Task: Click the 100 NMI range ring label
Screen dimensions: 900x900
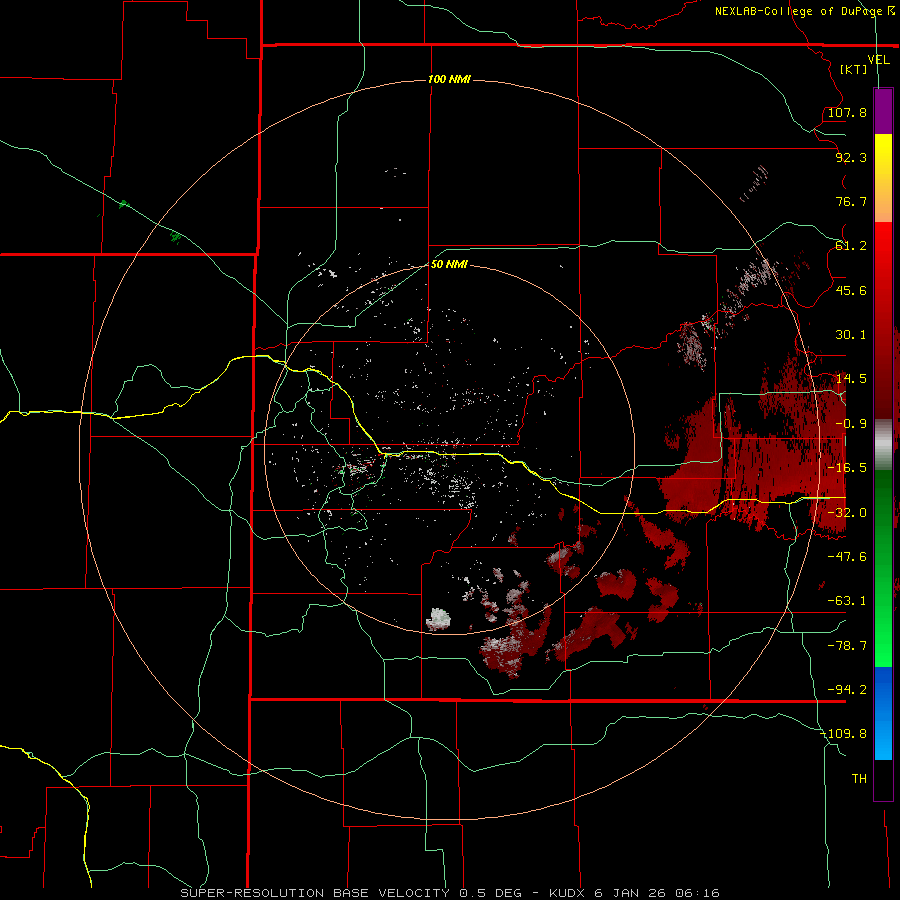Action: coord(449,79)
